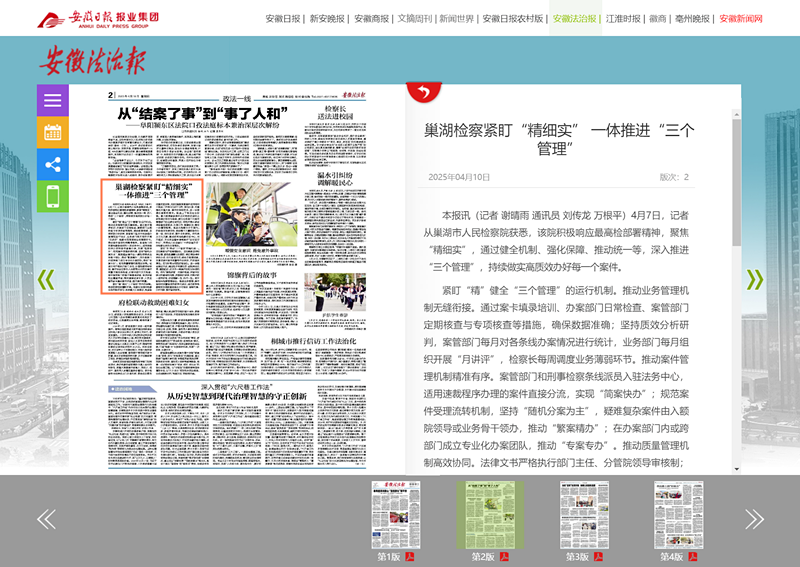Click the red back arrow button
Image resolution: width=800 pixels, height=567 pixels.
tap(423, 92)
